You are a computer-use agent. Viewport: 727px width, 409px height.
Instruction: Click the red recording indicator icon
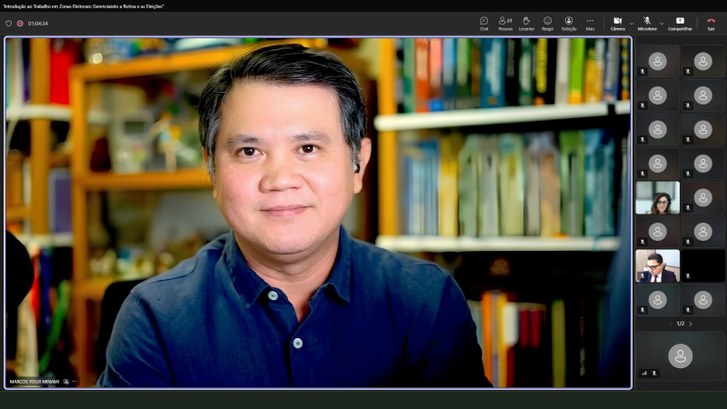[20, 23]
